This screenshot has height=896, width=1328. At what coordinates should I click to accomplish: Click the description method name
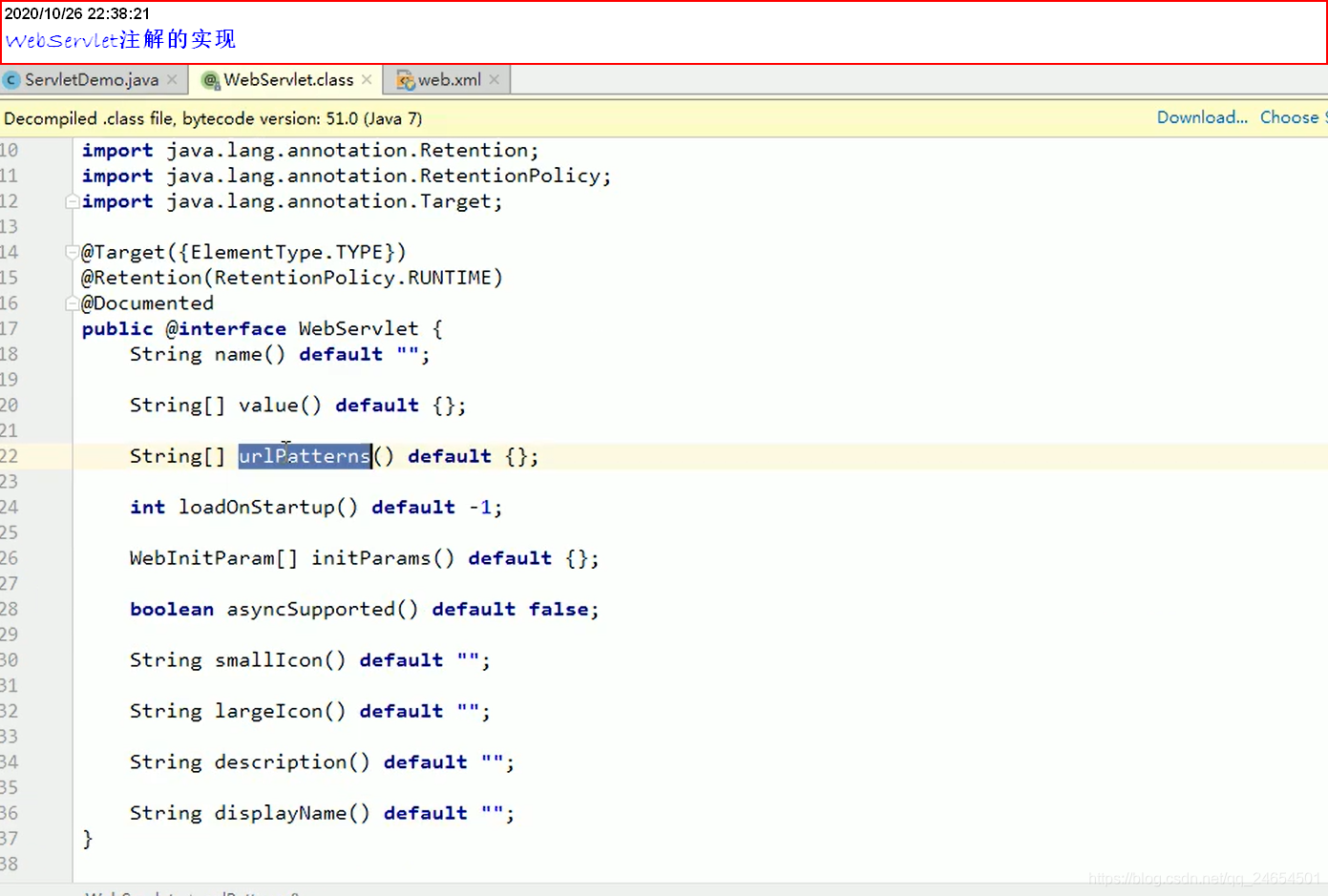pyautogui.click(x=281, y=762)
